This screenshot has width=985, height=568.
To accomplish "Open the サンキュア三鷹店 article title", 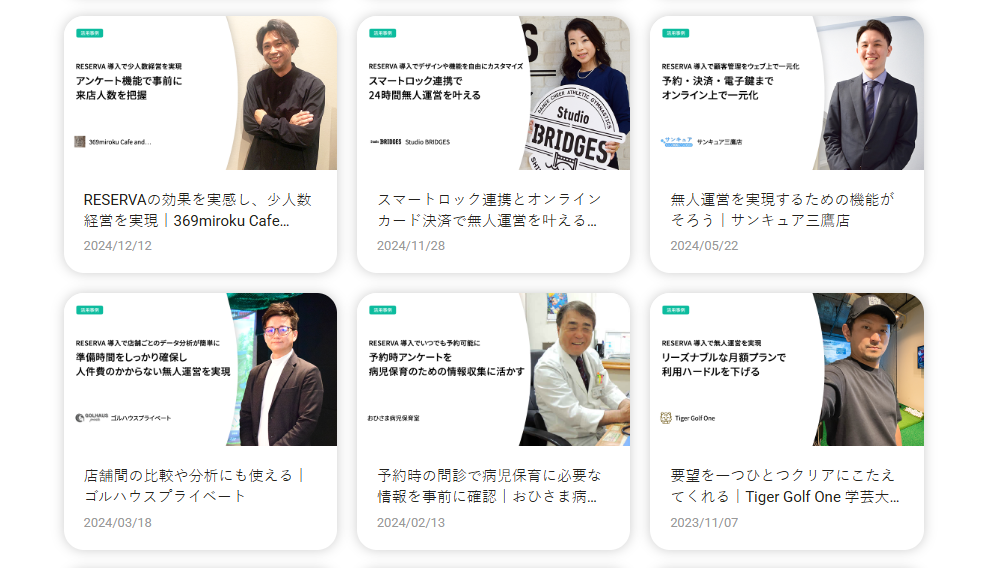I will coord(782,210).
